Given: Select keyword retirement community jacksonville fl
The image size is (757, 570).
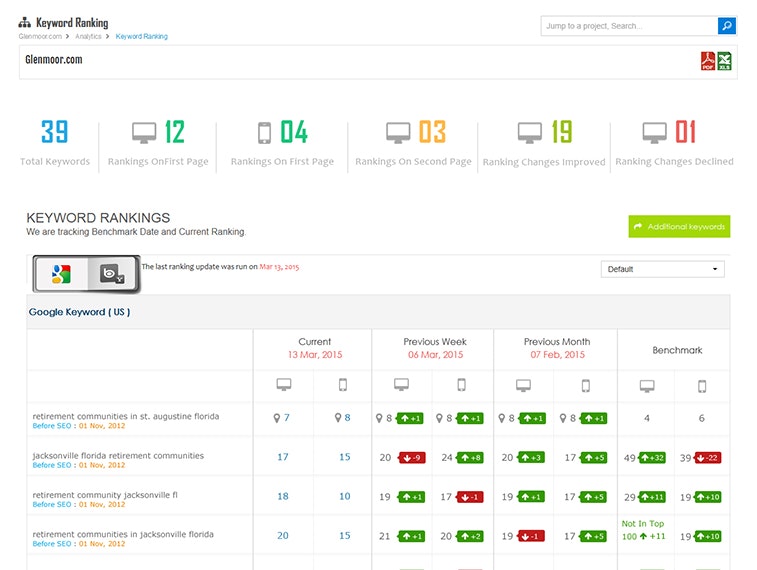Looking at the screenshot, I should [105, 495].
